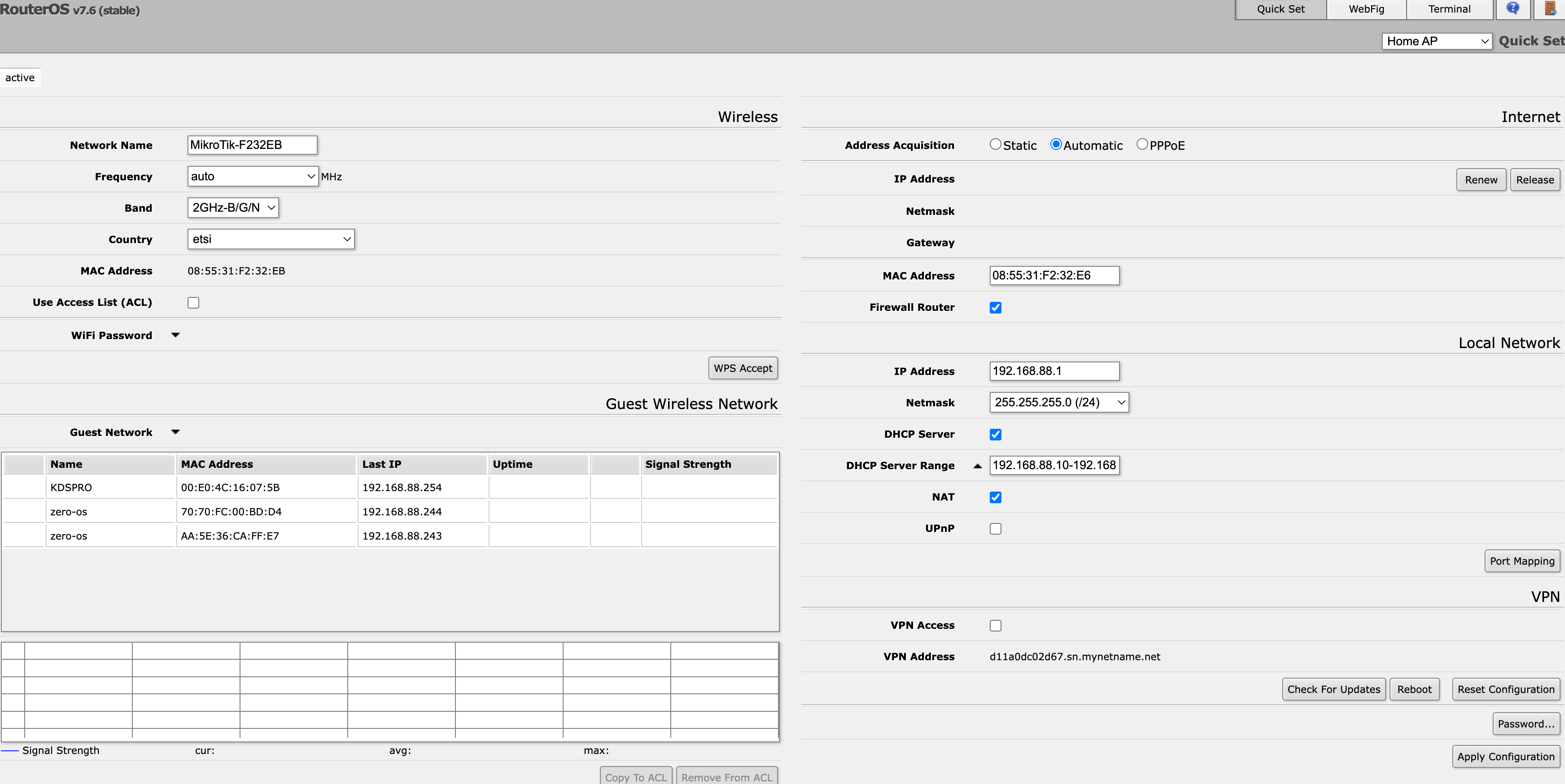Open the Netmask 255.255.255.0 (/24) dropdown

(x=1059, y=402)
